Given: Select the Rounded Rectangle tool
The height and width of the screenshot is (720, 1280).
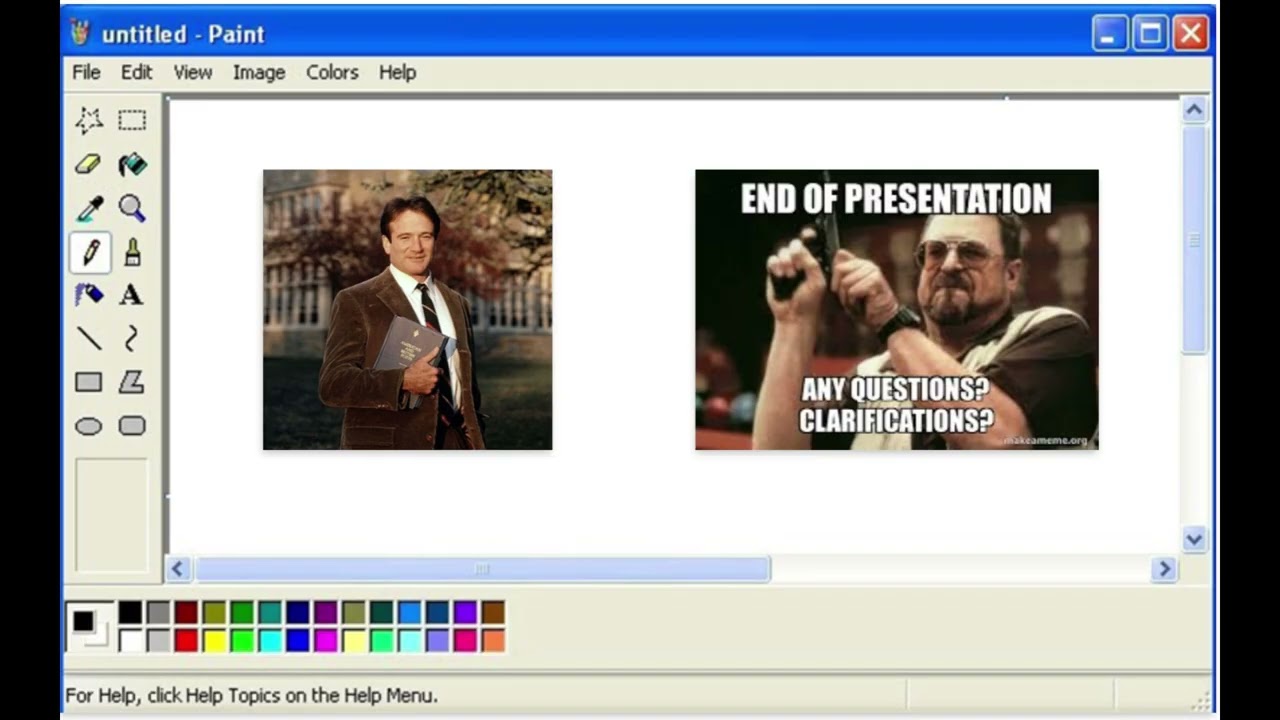Looking at the screenshot, I should pos(132,426).
